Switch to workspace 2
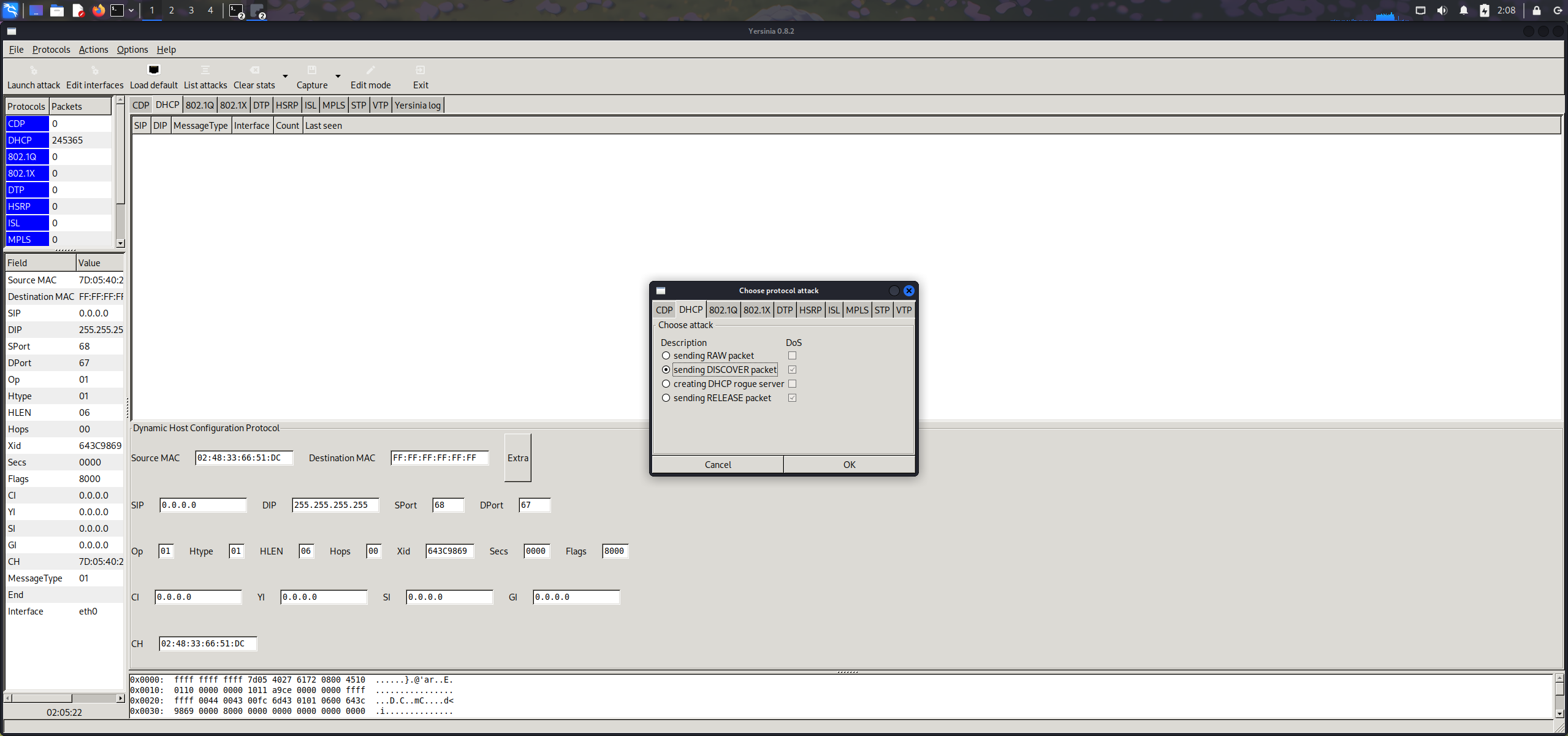 point(171,10)
